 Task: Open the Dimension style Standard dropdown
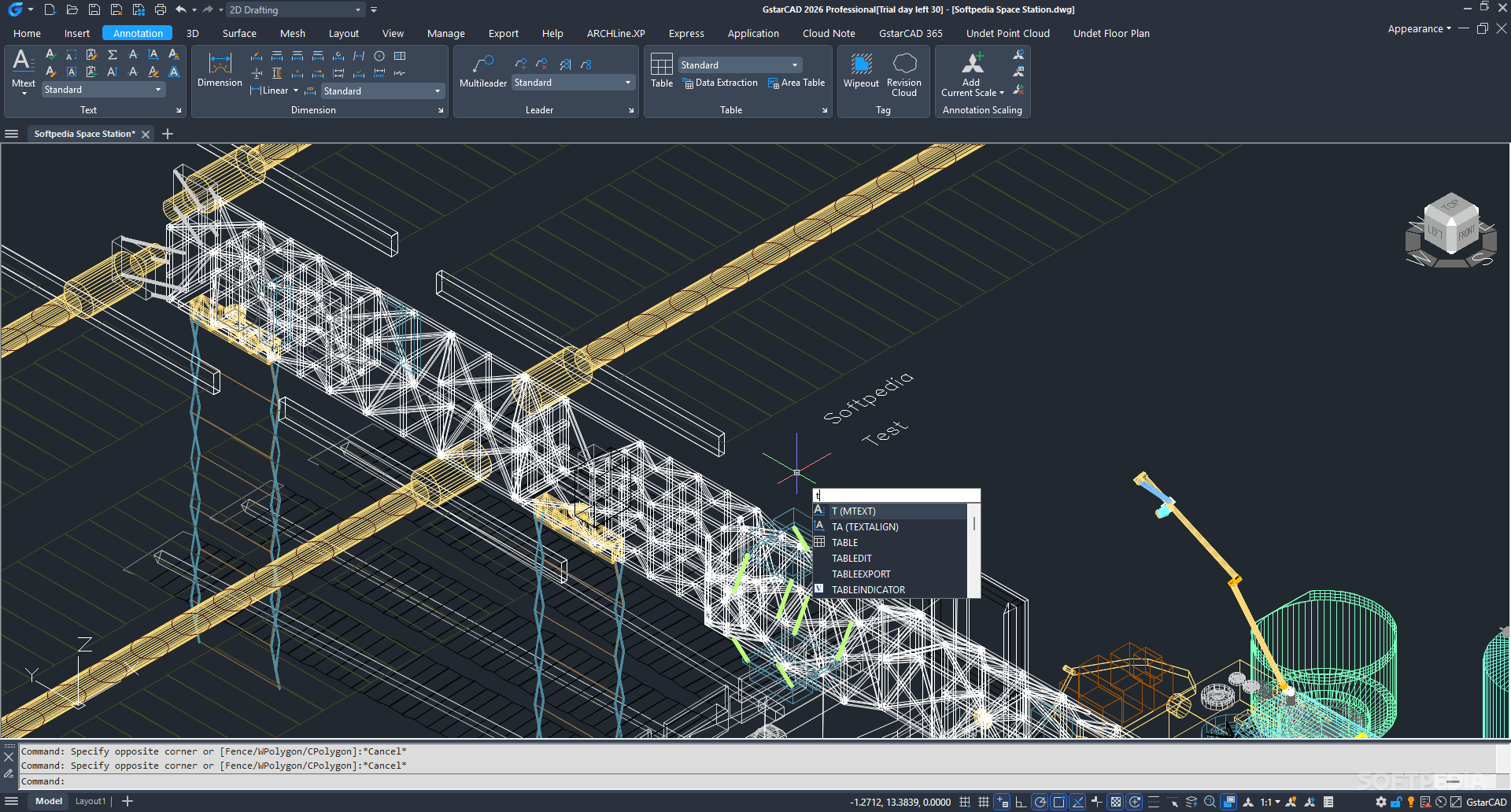[x=382, y=91]
